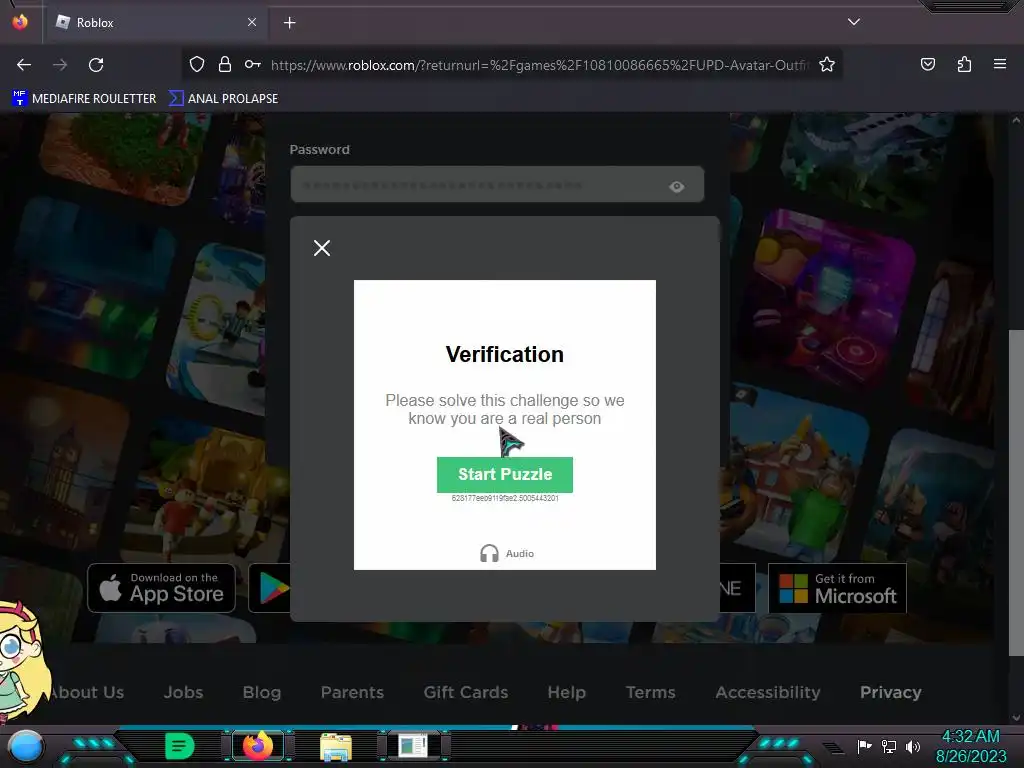Open the Jobs footer link
The image size is (1024, 768).
click(x=184, y=692)
